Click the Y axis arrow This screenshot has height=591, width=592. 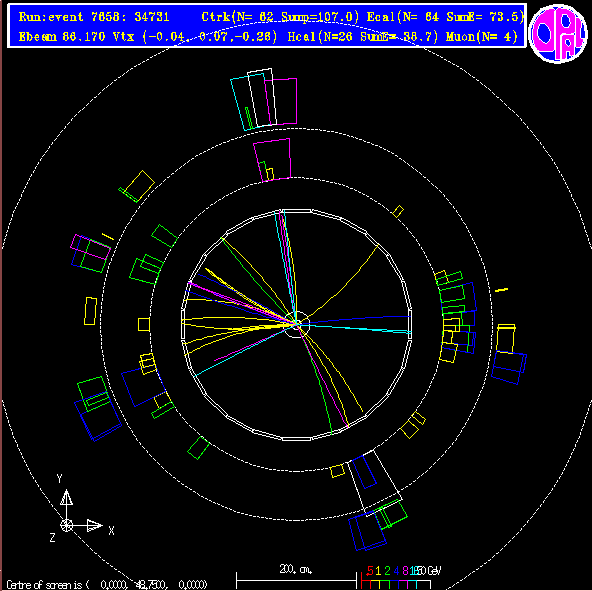click(66, 498)
